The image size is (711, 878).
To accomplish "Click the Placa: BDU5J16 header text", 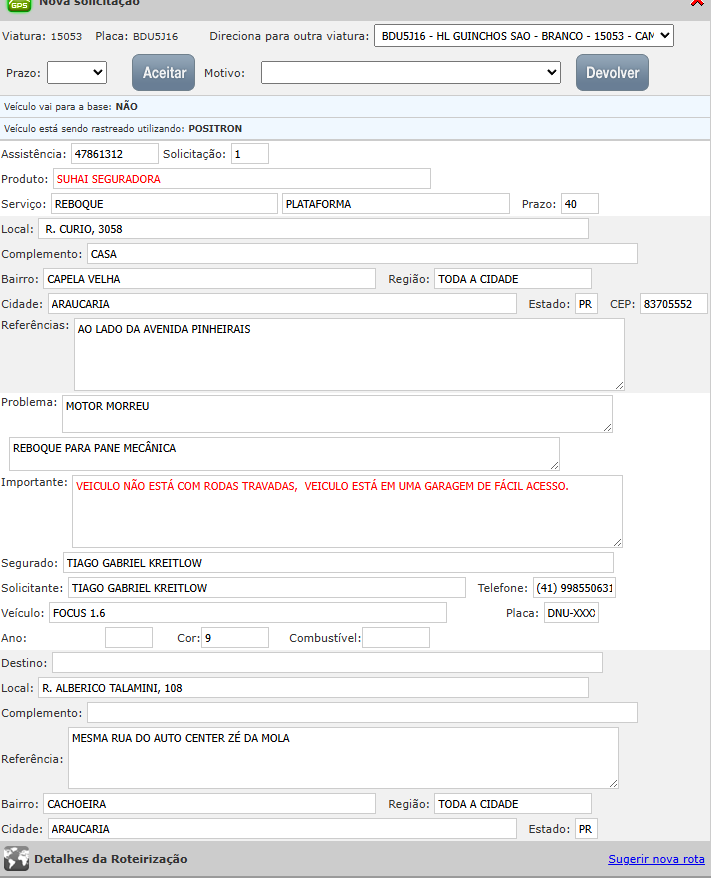I will [x=137, y=36].
